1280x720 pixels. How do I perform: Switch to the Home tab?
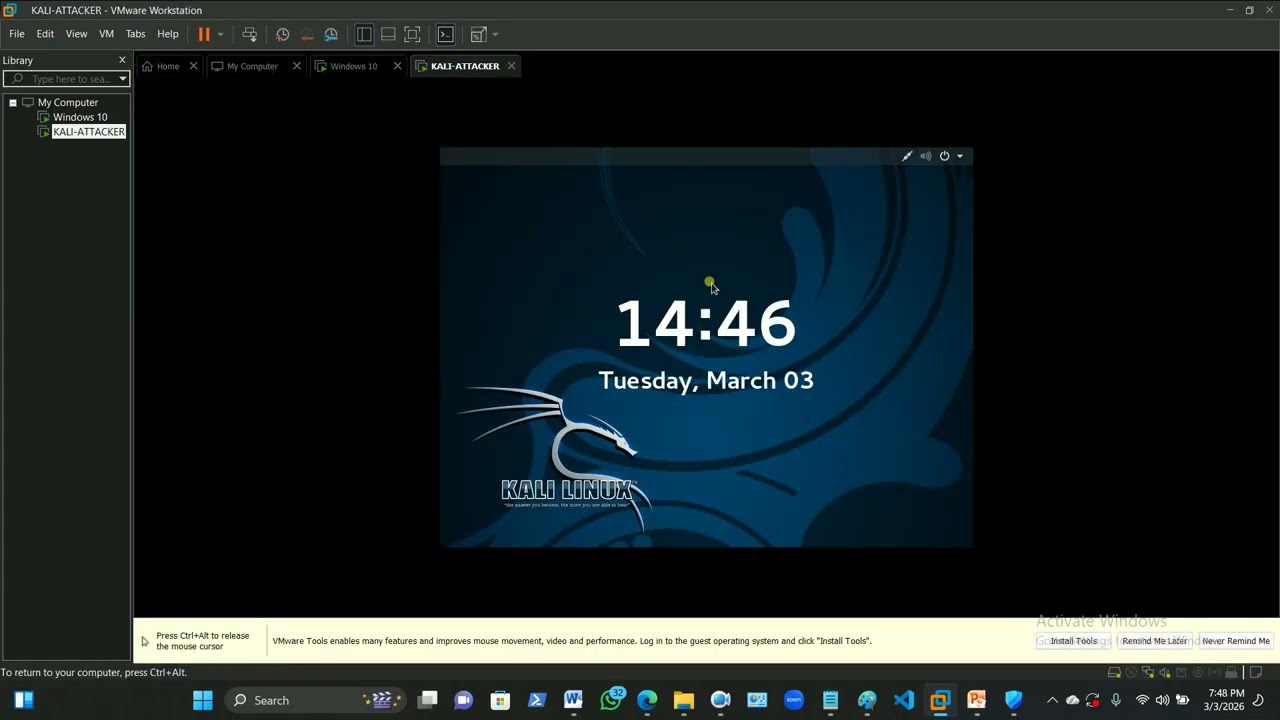point(168,66)
